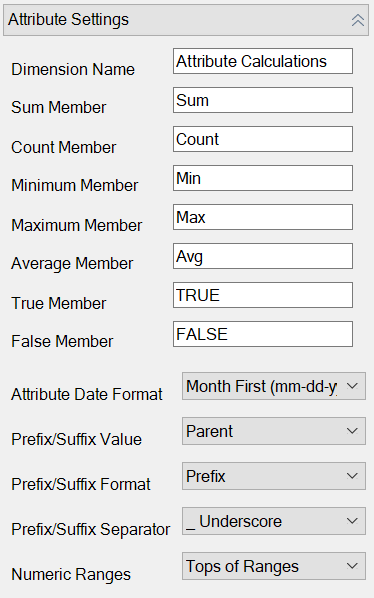Edit the Average Member text box
Image resolution: width=374 pixels, height=598 pixels.
coord(263,256)
